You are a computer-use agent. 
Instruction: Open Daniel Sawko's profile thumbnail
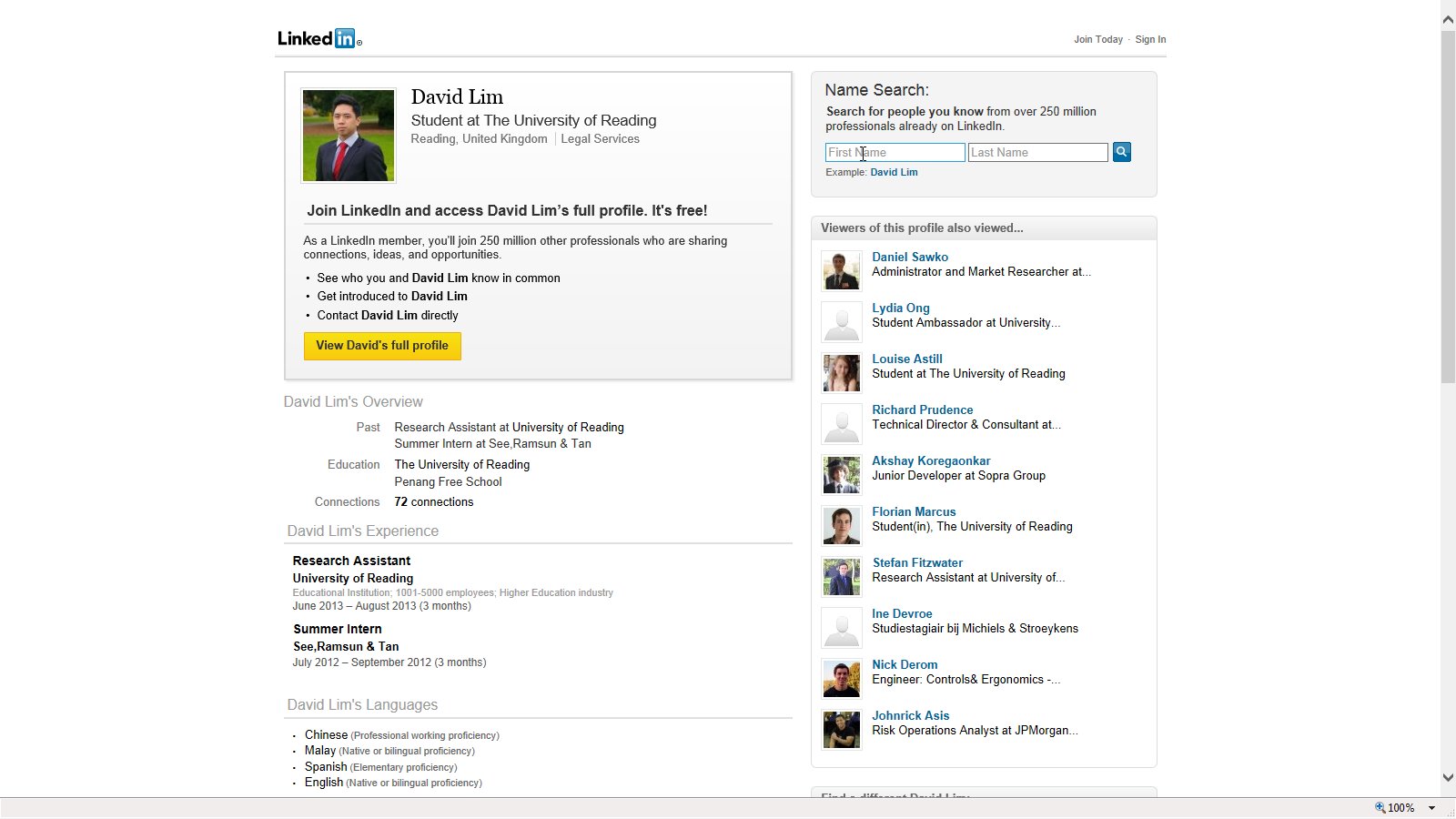[x=841, y=271]
